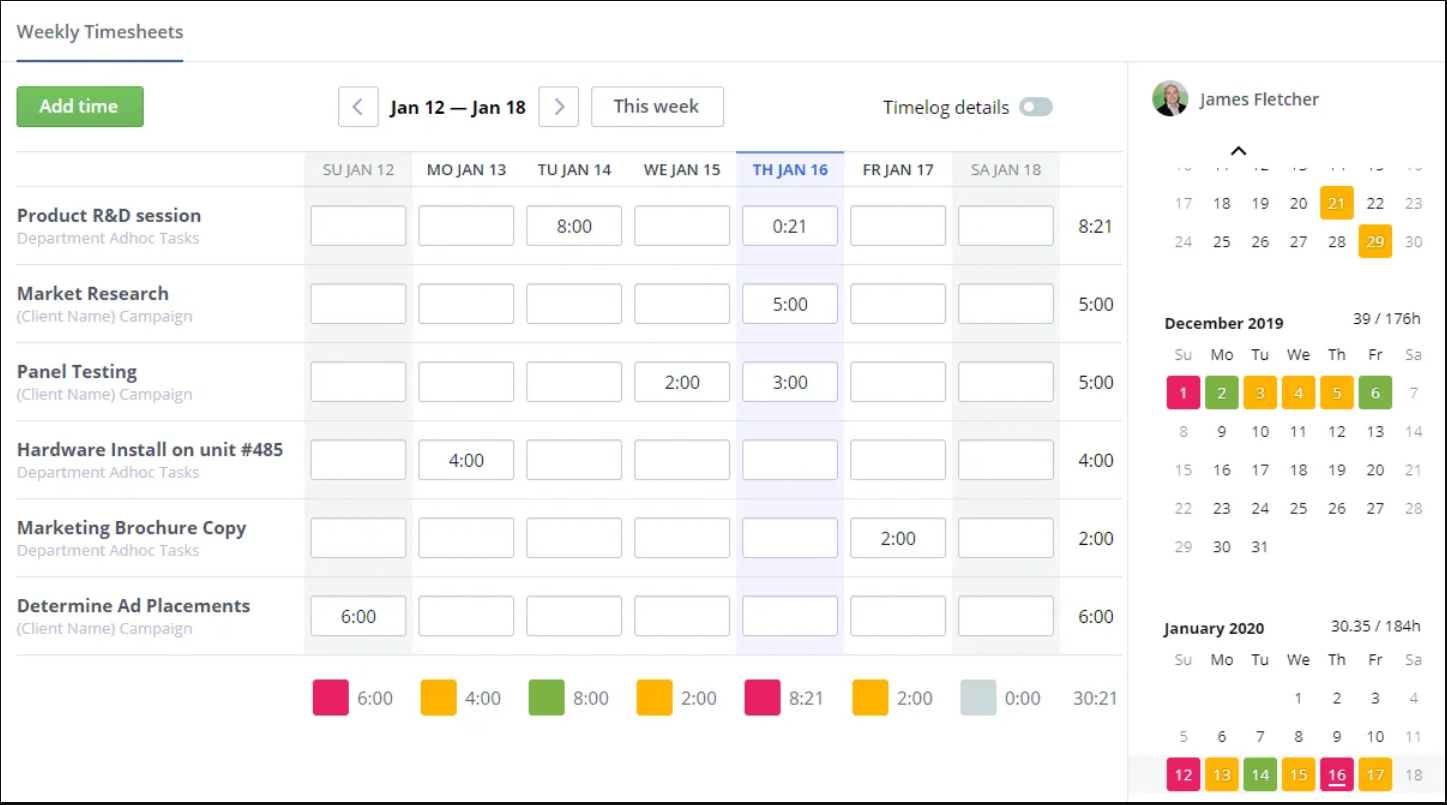The height and width of the screenshot is (805, 1447).
Task: Click the green Tuesday 8:00 total swatch
Action: click(x=547, y=698)
